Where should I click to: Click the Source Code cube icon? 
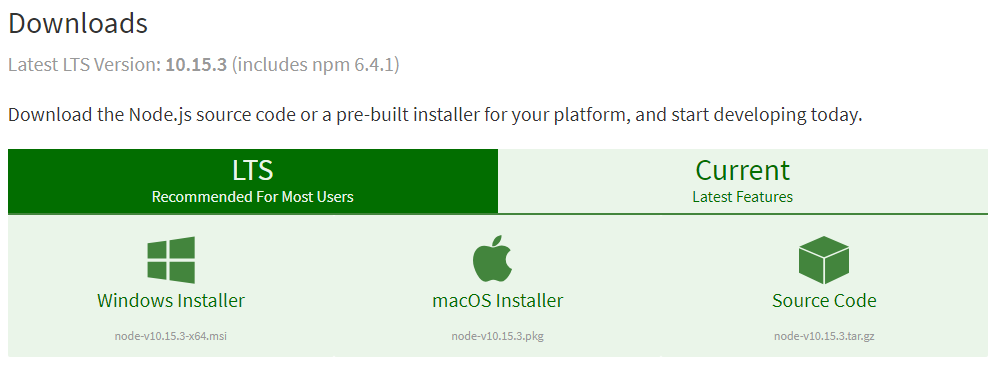pos(824,260)
